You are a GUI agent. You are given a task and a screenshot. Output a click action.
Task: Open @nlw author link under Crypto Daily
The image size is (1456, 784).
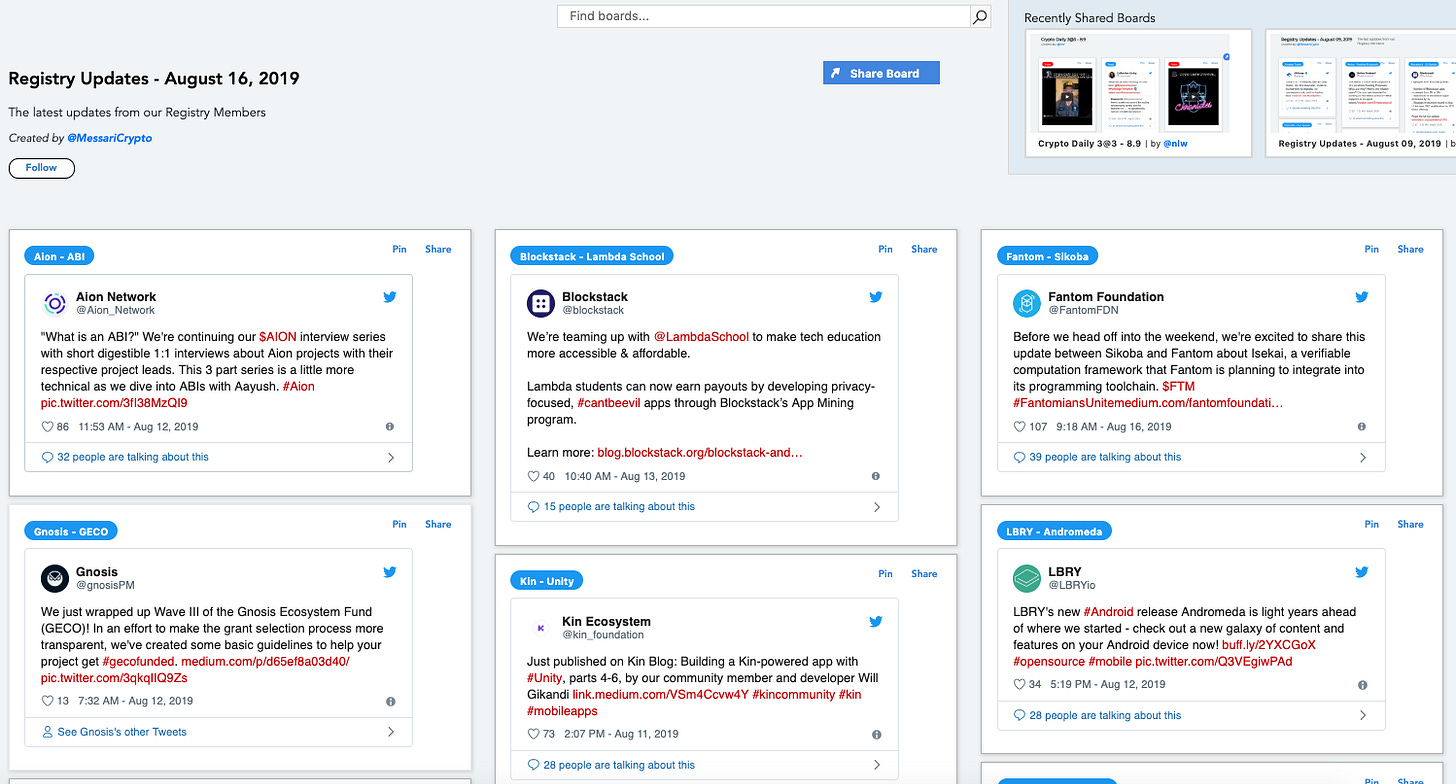1175,144
